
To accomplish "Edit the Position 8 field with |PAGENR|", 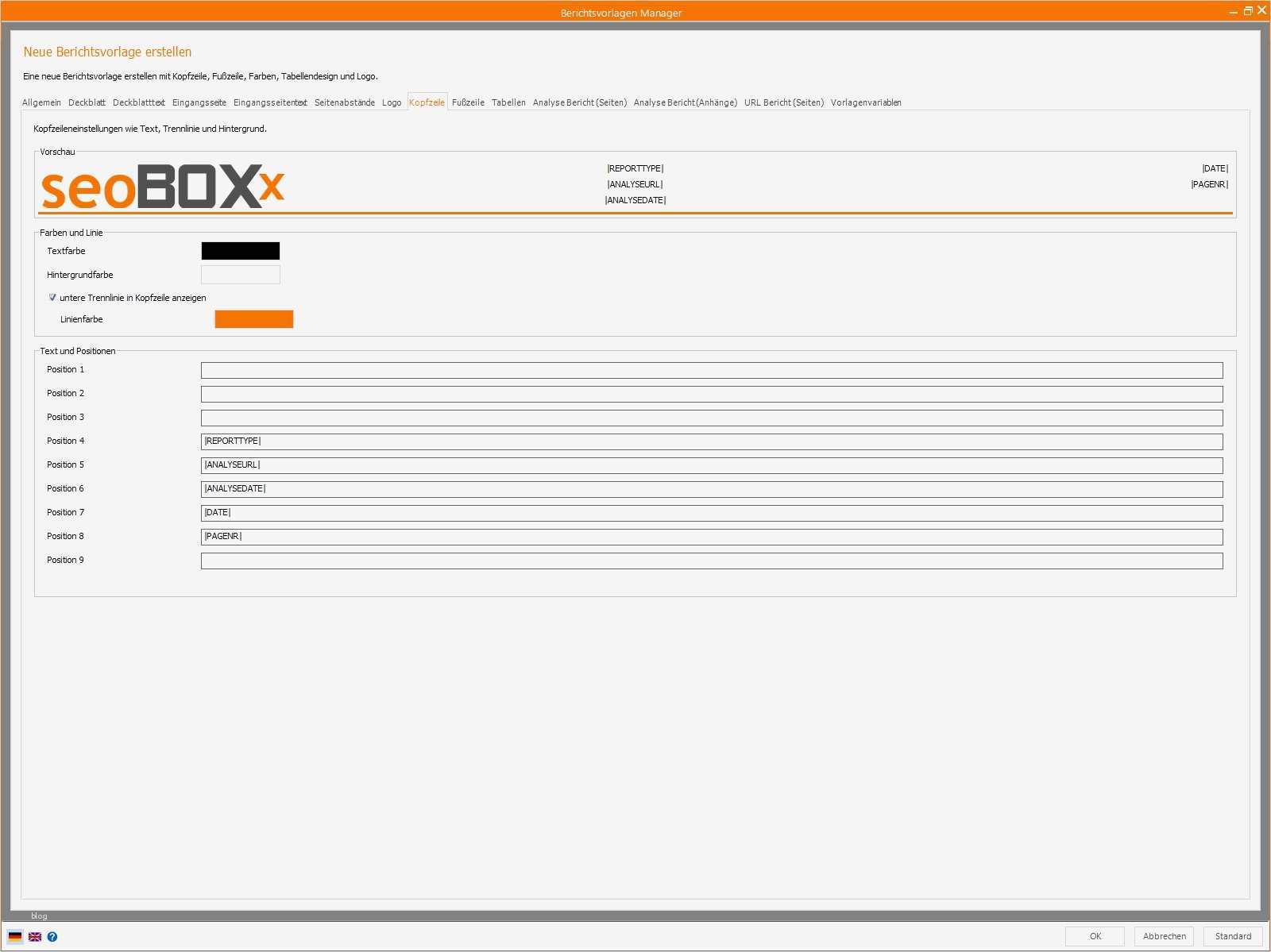I will 712,537.
